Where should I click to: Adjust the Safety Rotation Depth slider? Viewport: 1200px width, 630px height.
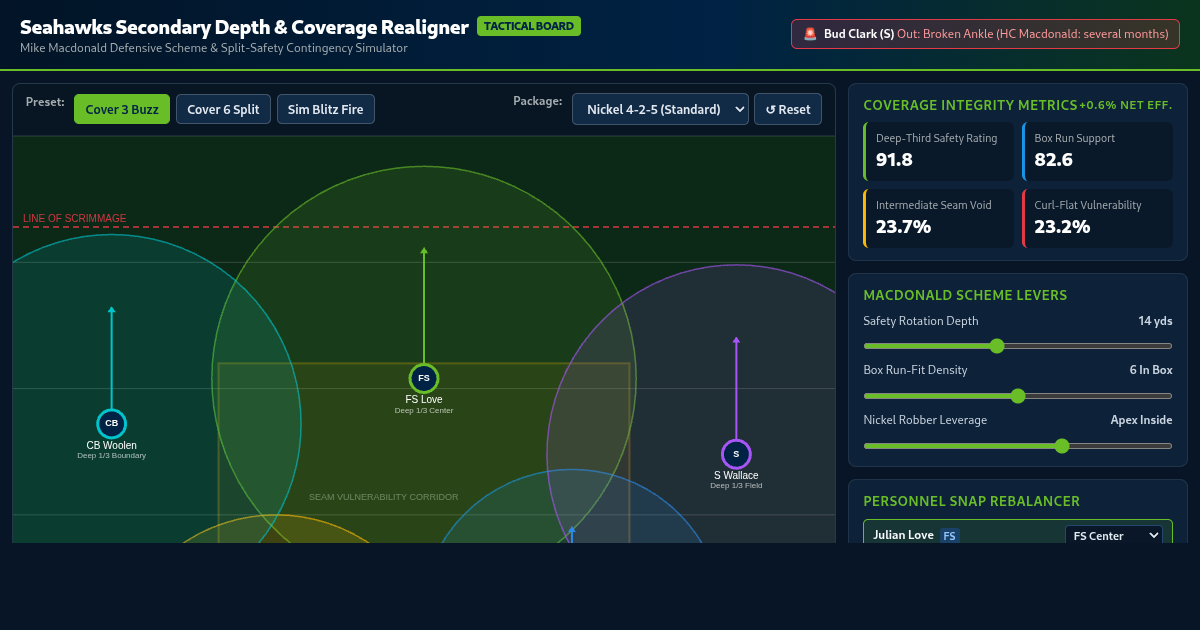pyautogui.click(x=1018, y=346)
